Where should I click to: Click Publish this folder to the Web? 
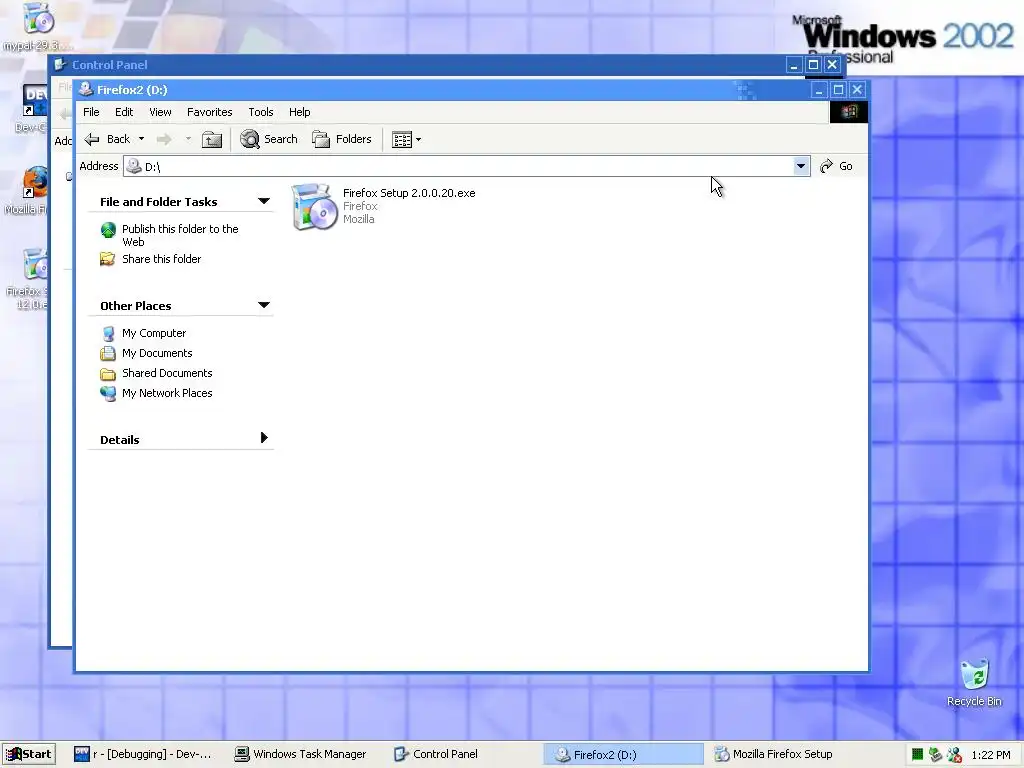pos(180,235)
